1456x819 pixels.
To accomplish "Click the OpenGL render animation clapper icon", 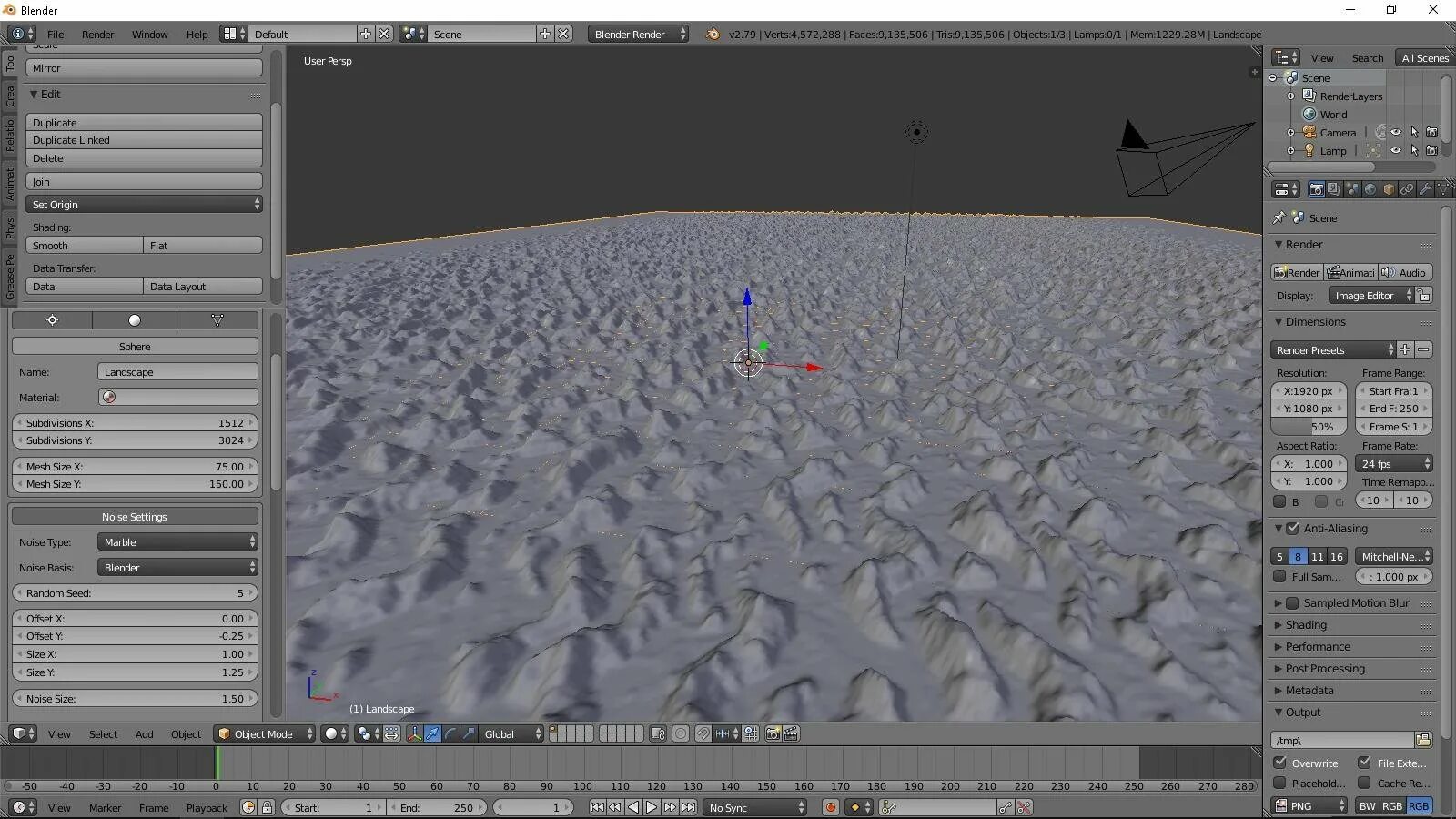I will [x=792, y=733].
